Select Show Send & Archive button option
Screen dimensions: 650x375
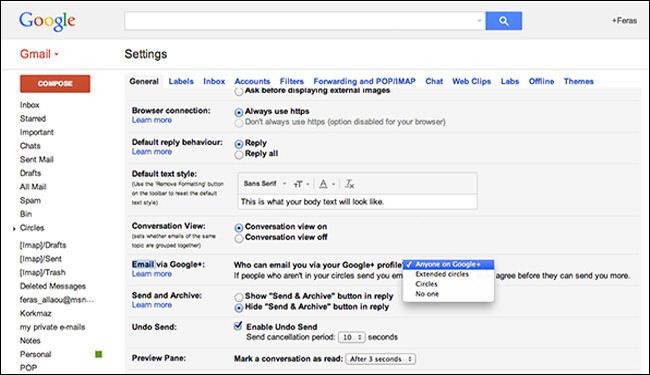(239, 297)
